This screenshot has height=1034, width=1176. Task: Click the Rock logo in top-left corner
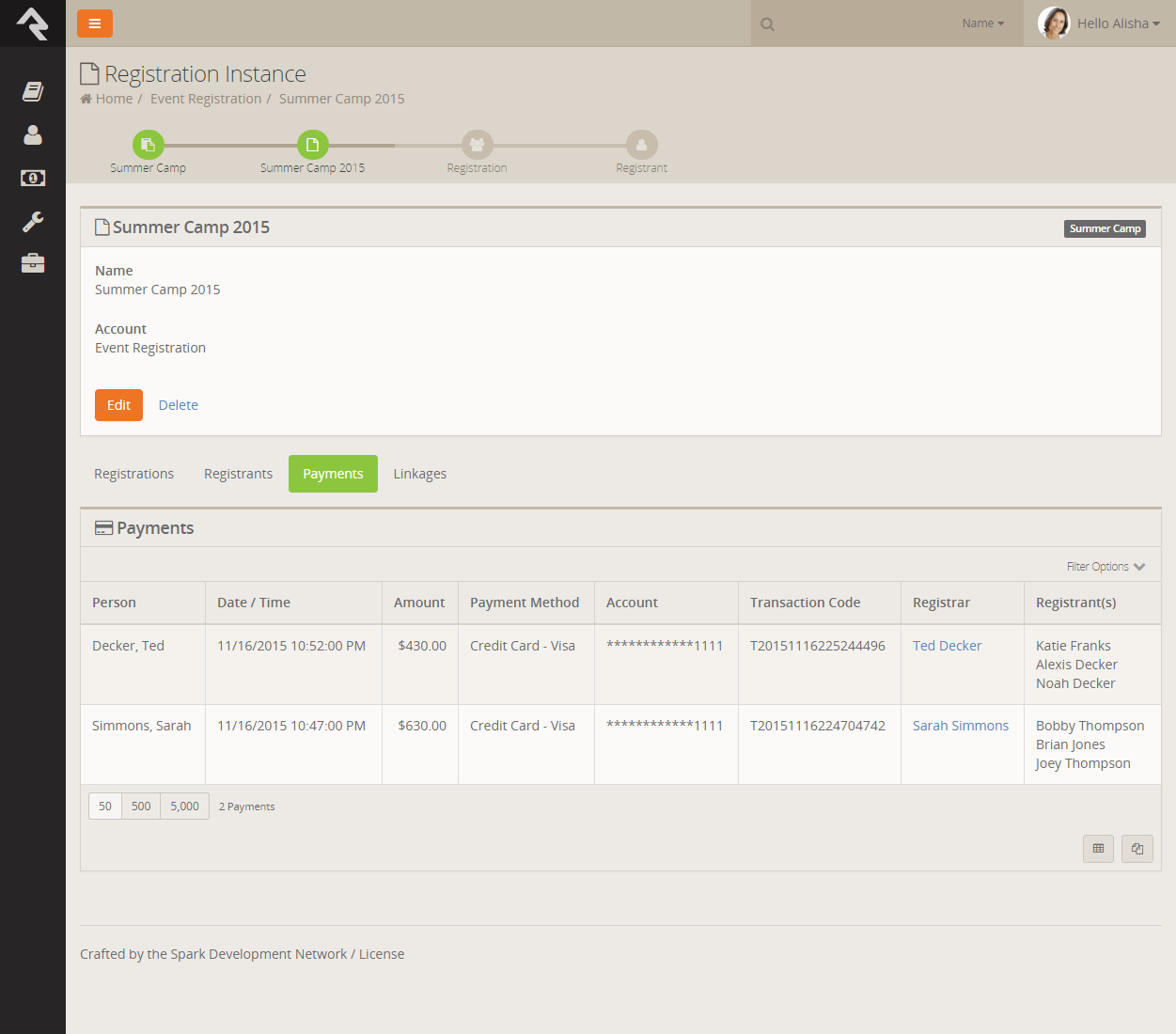pos(33,23)
